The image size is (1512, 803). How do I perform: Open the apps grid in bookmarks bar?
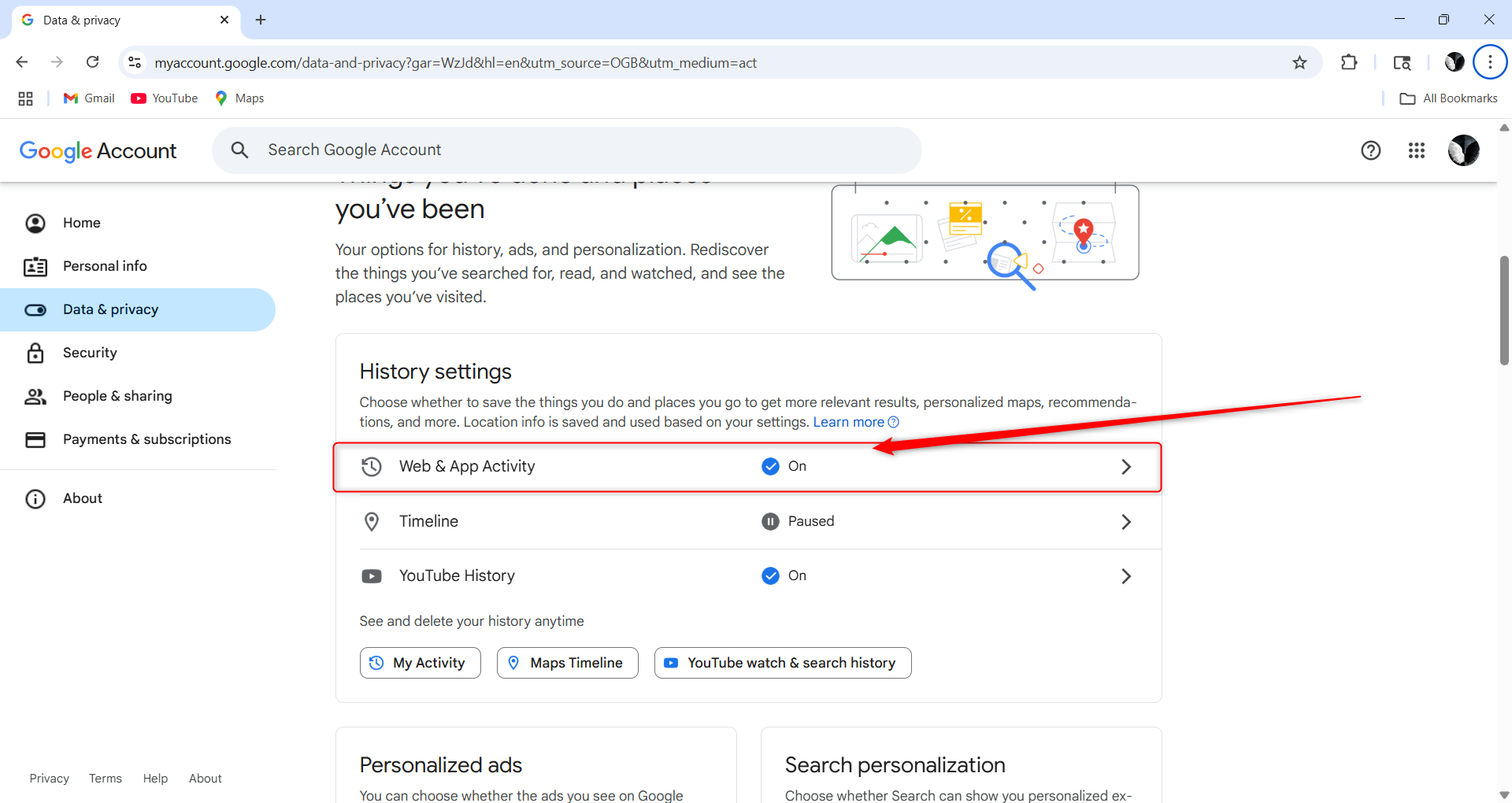pyautogui.click(x=25, y=98)
